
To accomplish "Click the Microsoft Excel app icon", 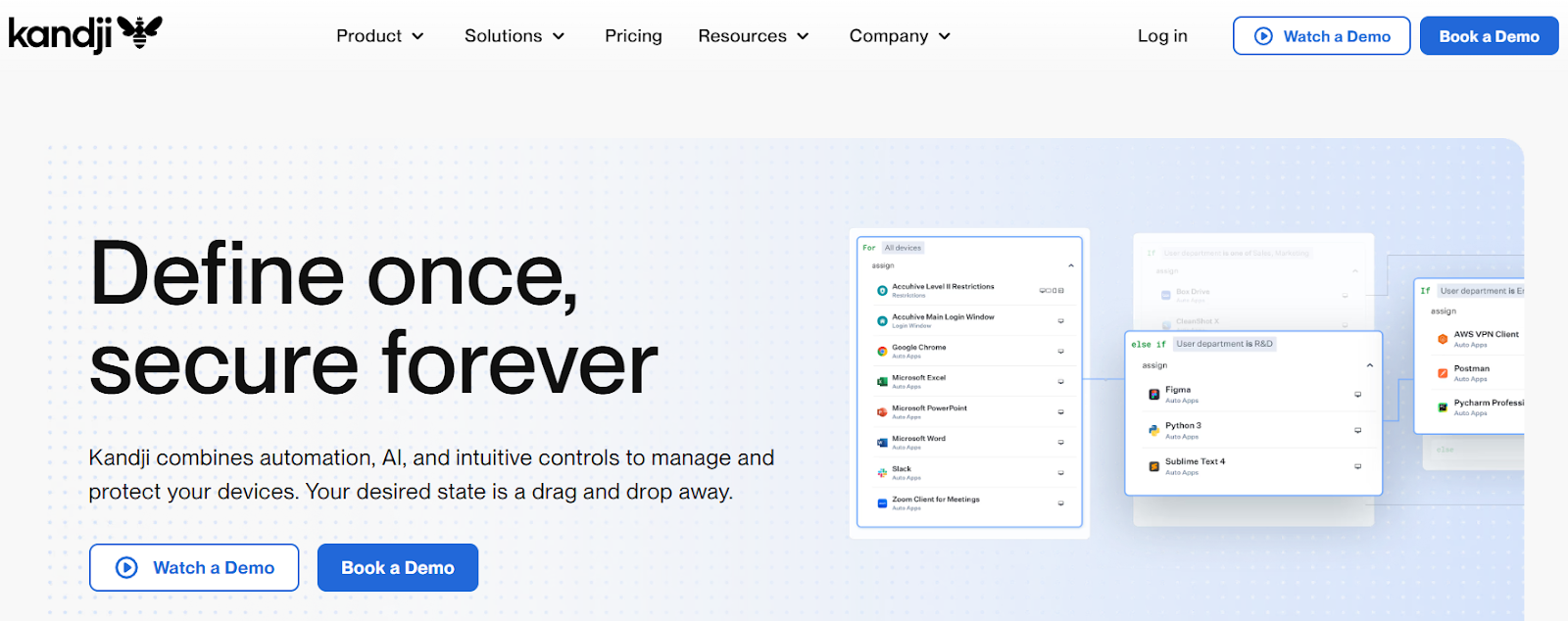I will click(x=882, y=381).
